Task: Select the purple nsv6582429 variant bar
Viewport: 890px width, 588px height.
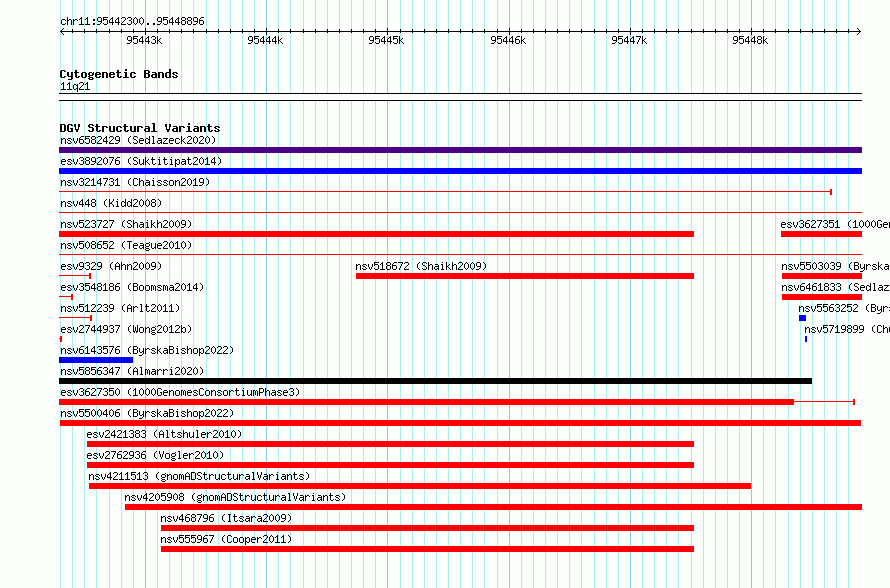Action: click(x=460, y=150)
